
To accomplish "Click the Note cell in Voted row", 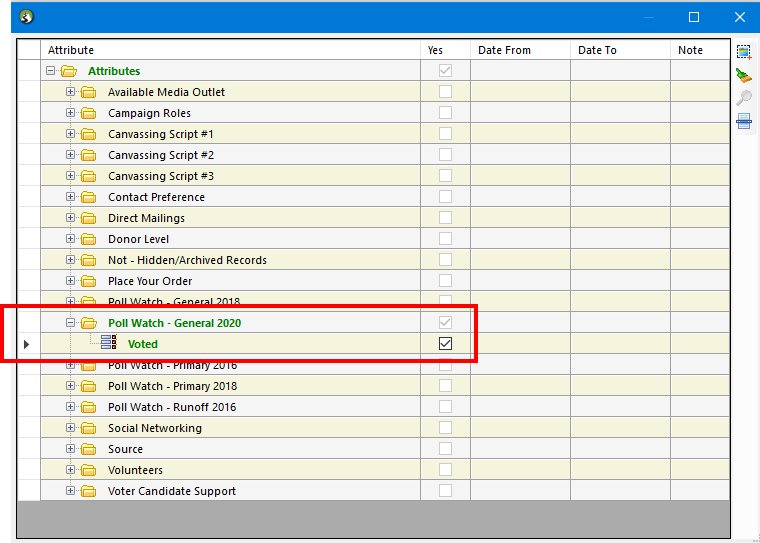I will [x=699, y=343].
